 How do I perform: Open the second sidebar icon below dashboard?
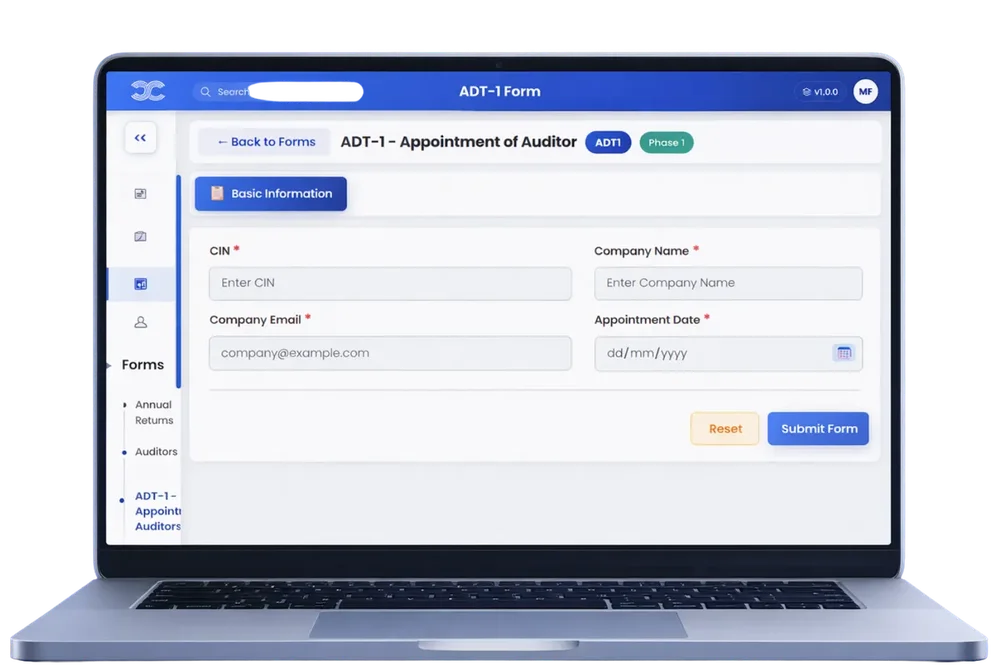[140, 237]
